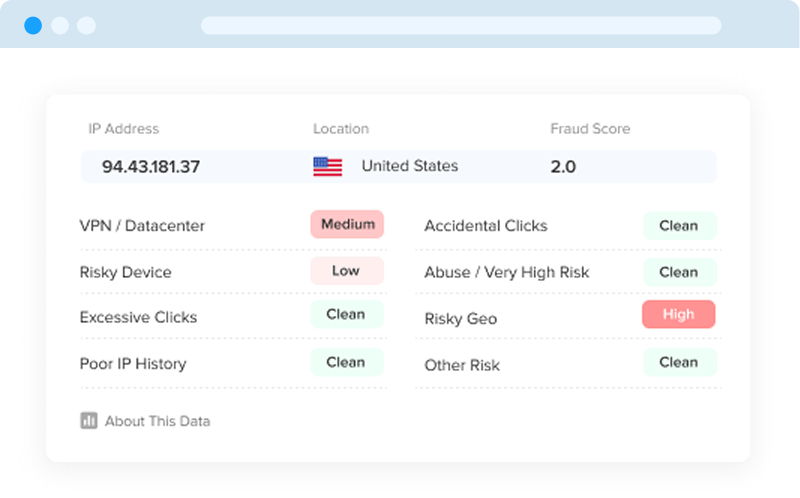Image resolution: width=800 pixels, height=498 pixels.
Task: Click the blue window dot
Action: point(33,26)
